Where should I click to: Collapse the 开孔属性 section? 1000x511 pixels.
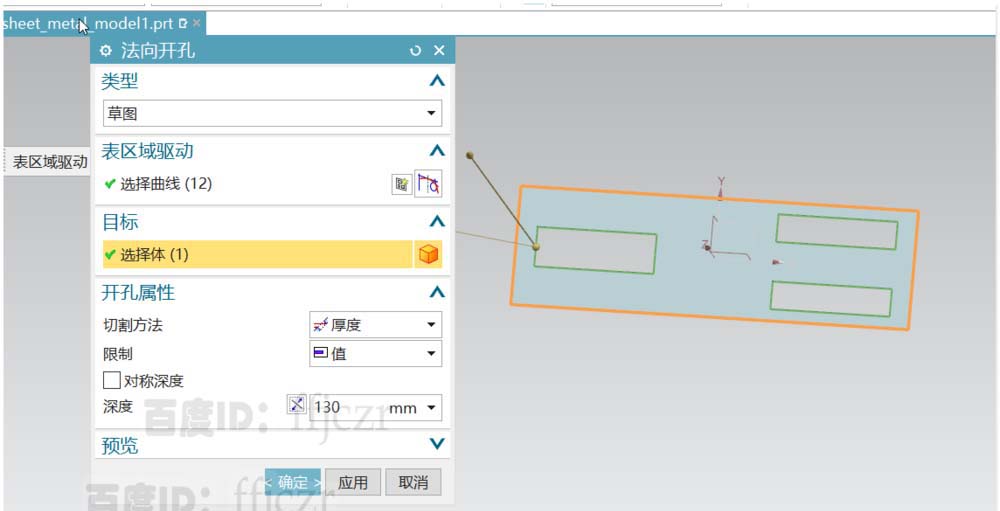tap(437, 292)
